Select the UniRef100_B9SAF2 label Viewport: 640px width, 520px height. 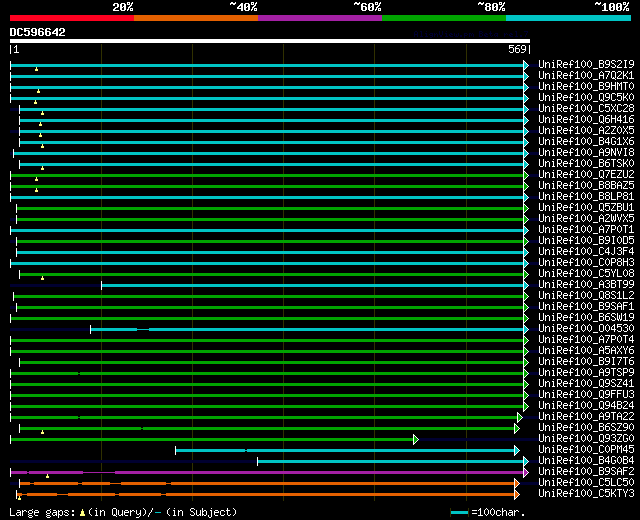click(x=586, y=472)
